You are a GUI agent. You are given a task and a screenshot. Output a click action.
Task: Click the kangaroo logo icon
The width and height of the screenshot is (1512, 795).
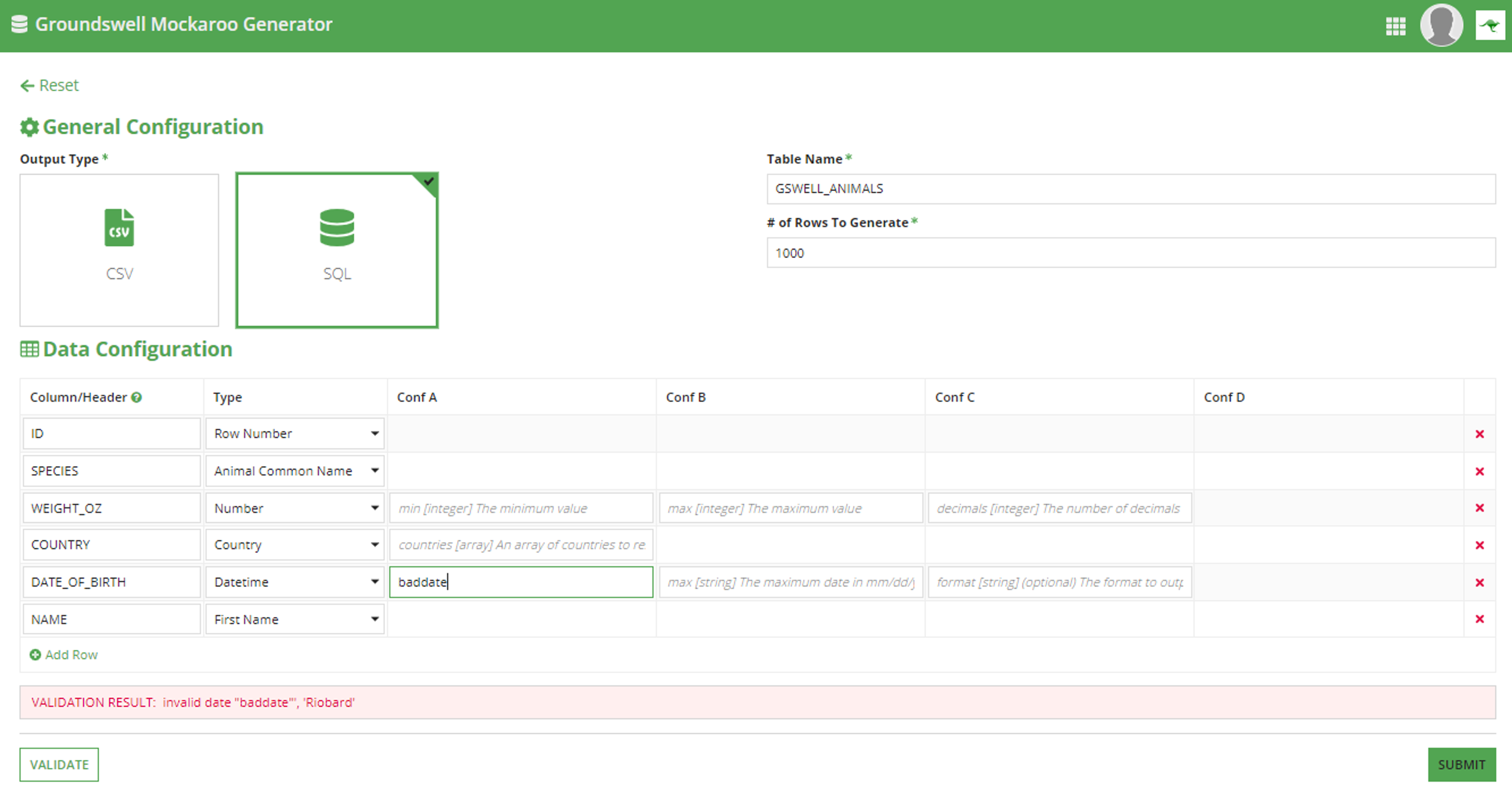(x=1490, y=25)
